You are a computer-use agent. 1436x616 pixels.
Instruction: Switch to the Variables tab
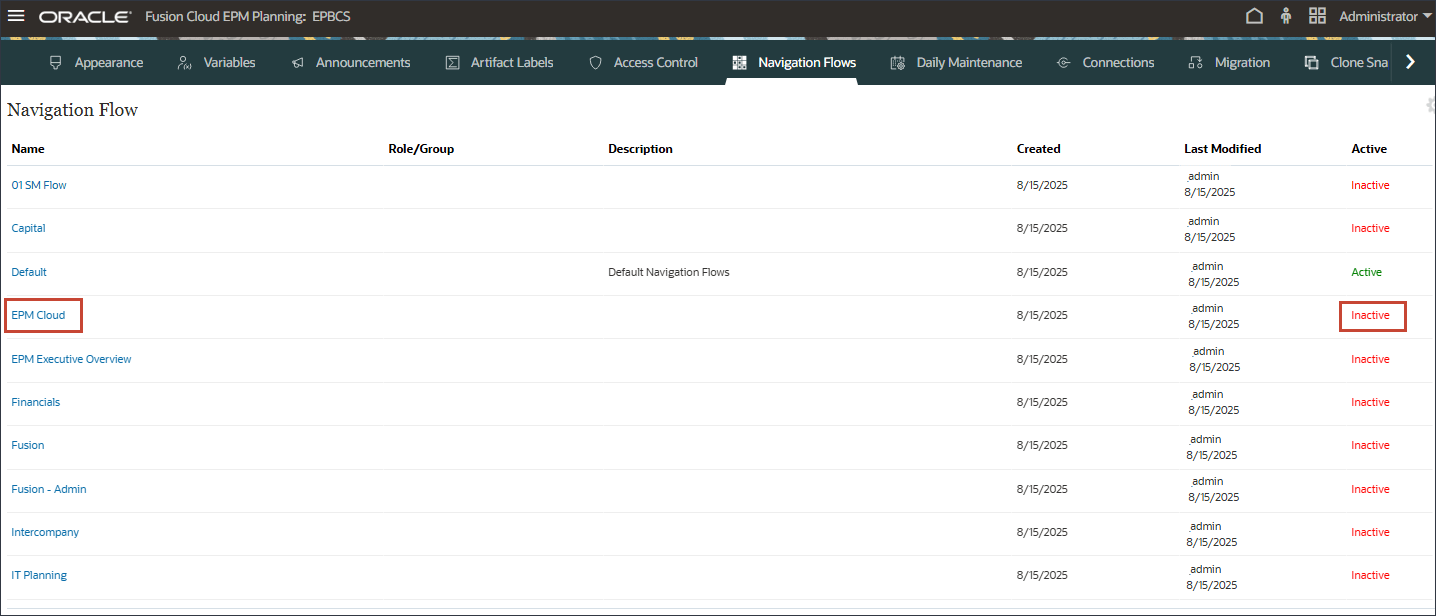[x=230, y=62]
